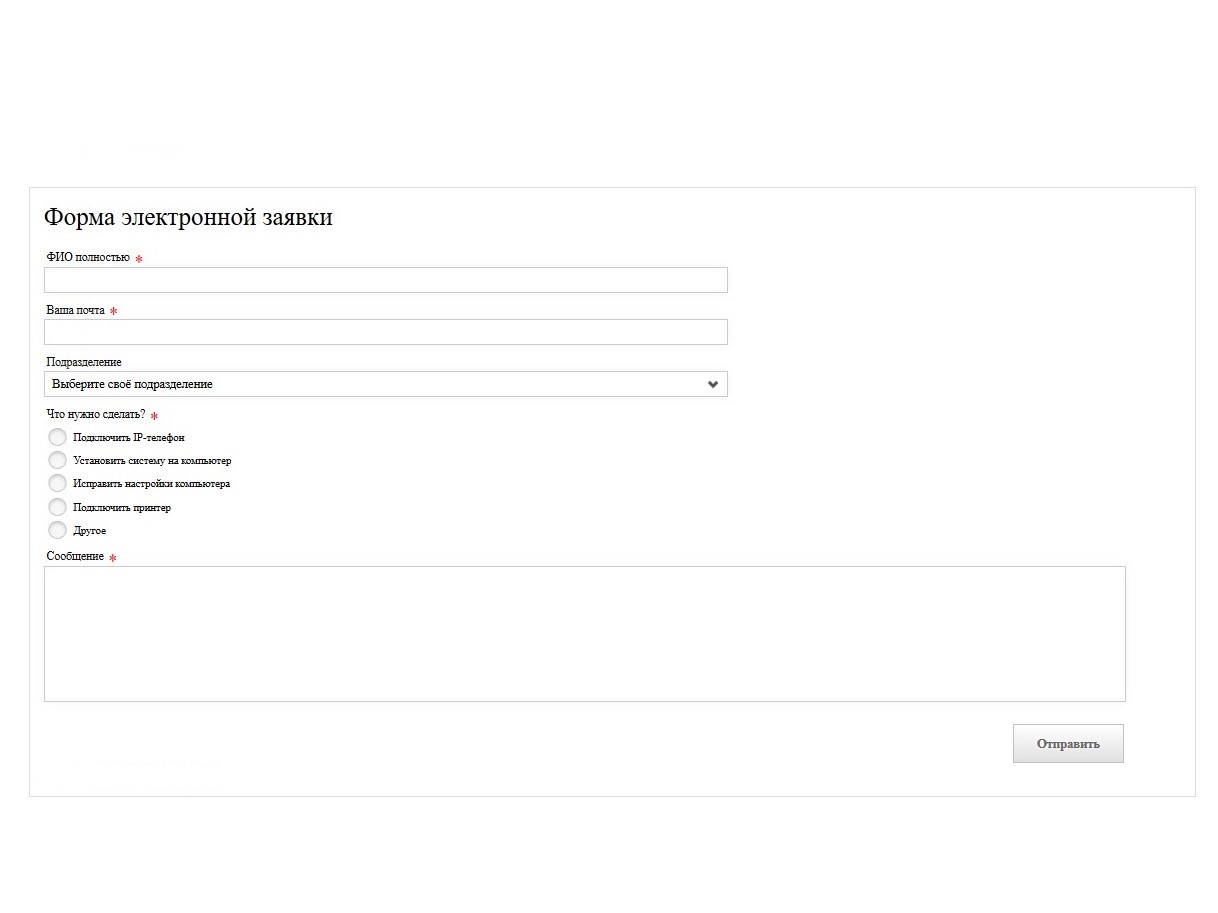Click into the 'Ваша почта' input field
The image size is (1218, 913).
click(x=386, y=332)
